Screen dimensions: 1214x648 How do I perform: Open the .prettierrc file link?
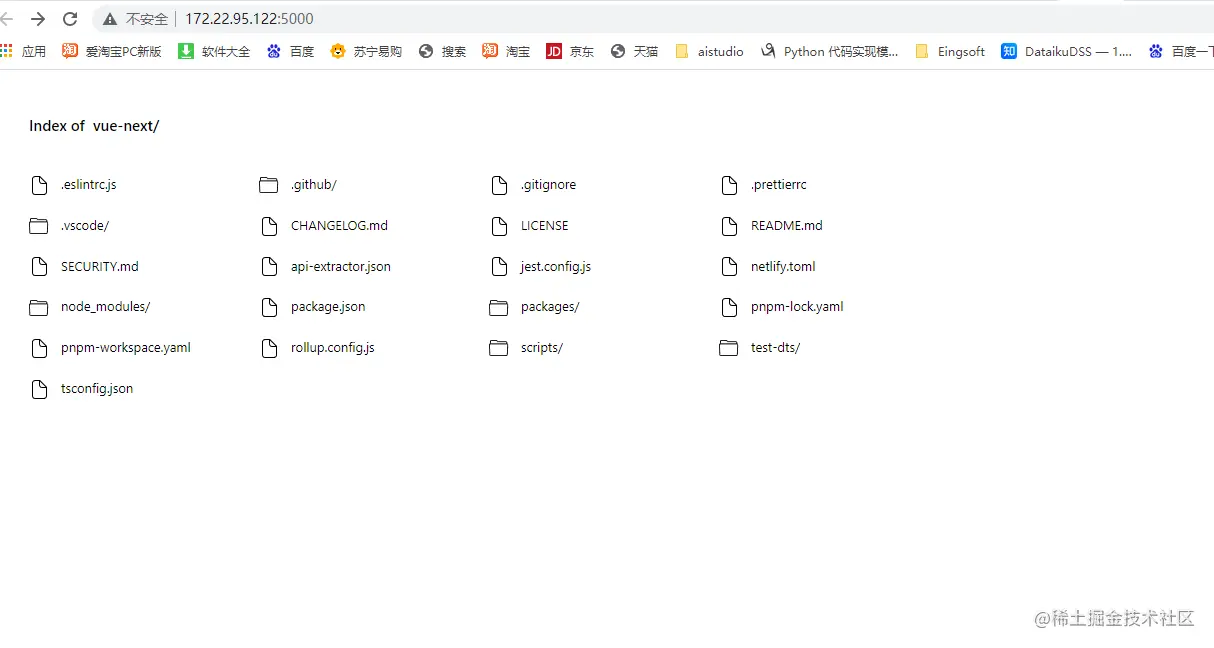[x=779, y=185]
